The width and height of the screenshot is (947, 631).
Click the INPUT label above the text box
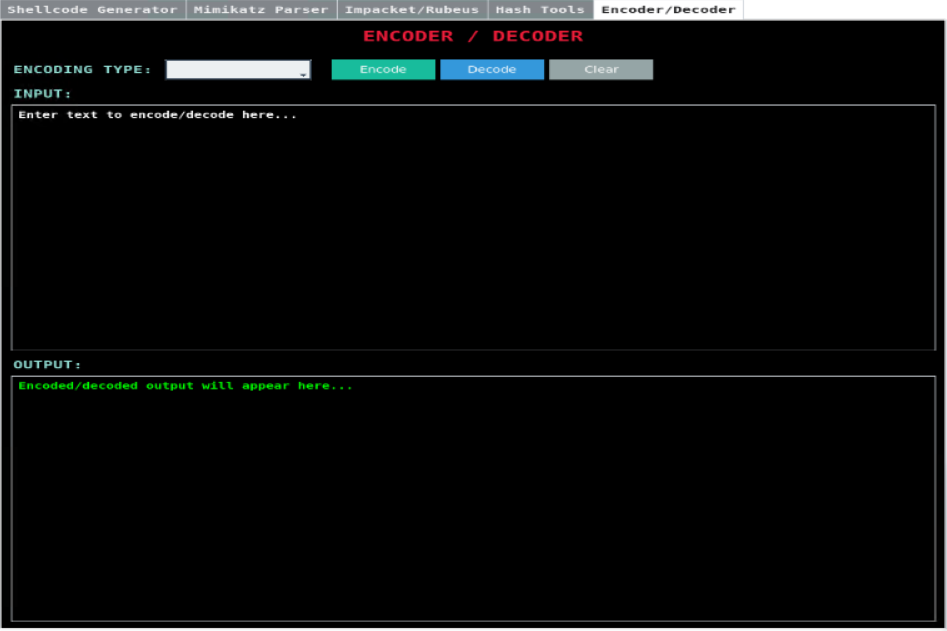(x=42, y=94)
